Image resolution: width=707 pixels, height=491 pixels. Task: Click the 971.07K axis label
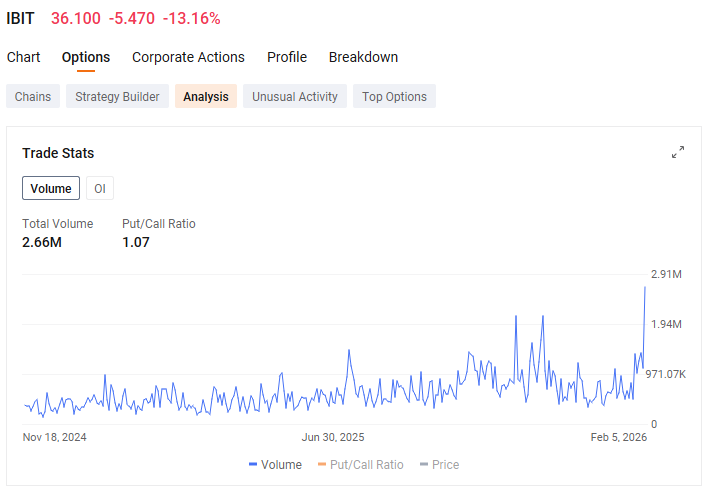pyautogui.click(x=666, y=374)
